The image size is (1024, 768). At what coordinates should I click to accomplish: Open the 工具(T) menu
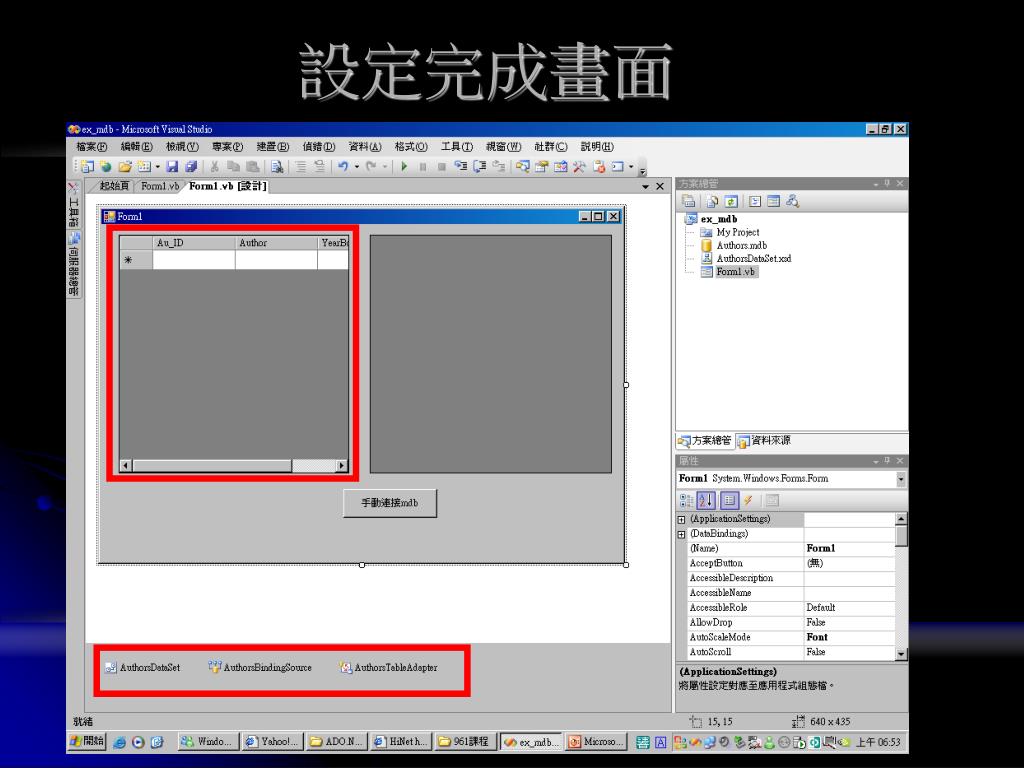(456, 147)
